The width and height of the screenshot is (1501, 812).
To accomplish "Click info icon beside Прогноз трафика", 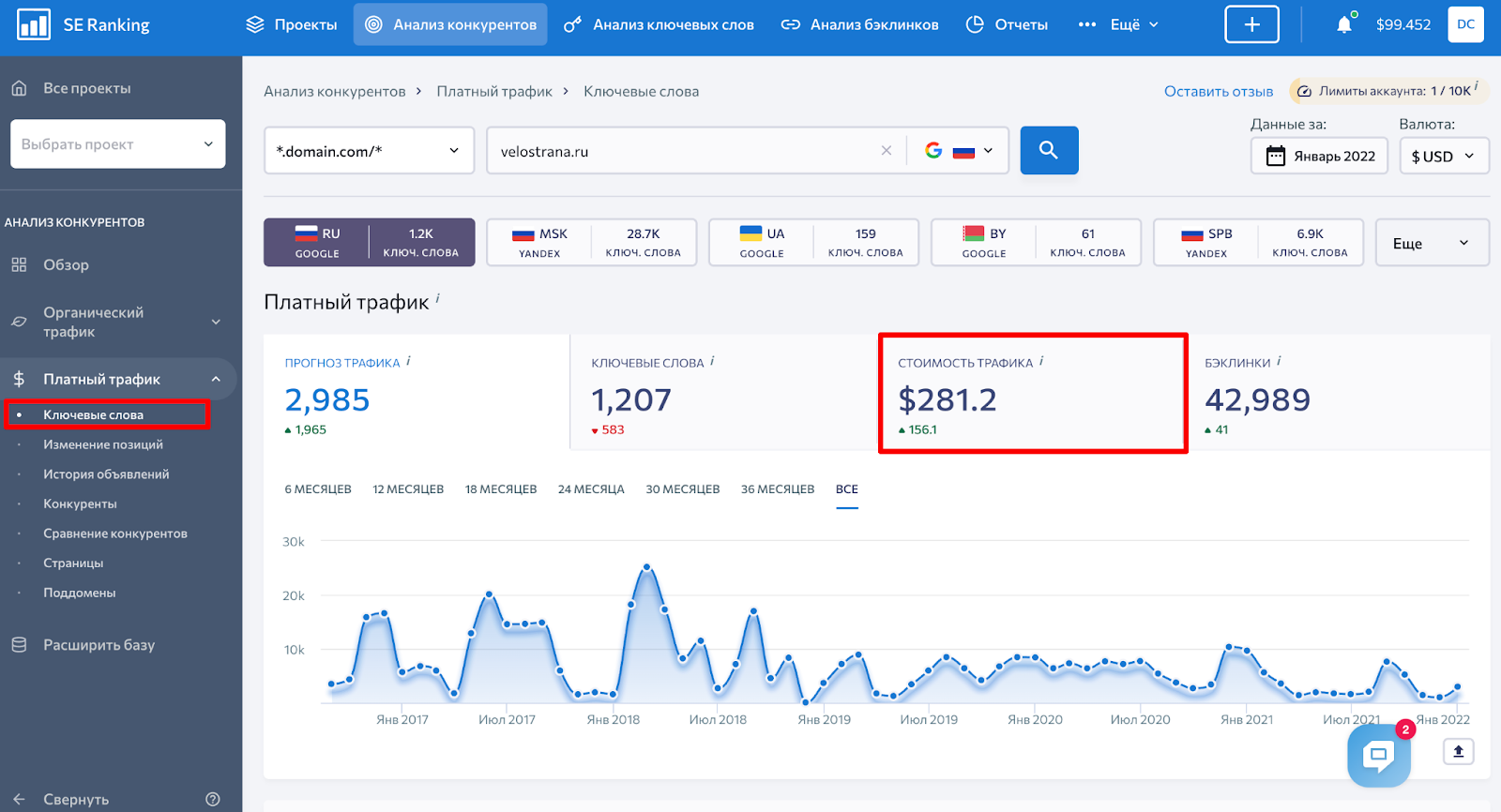I will pyautogui.click(x=408, y=361).
